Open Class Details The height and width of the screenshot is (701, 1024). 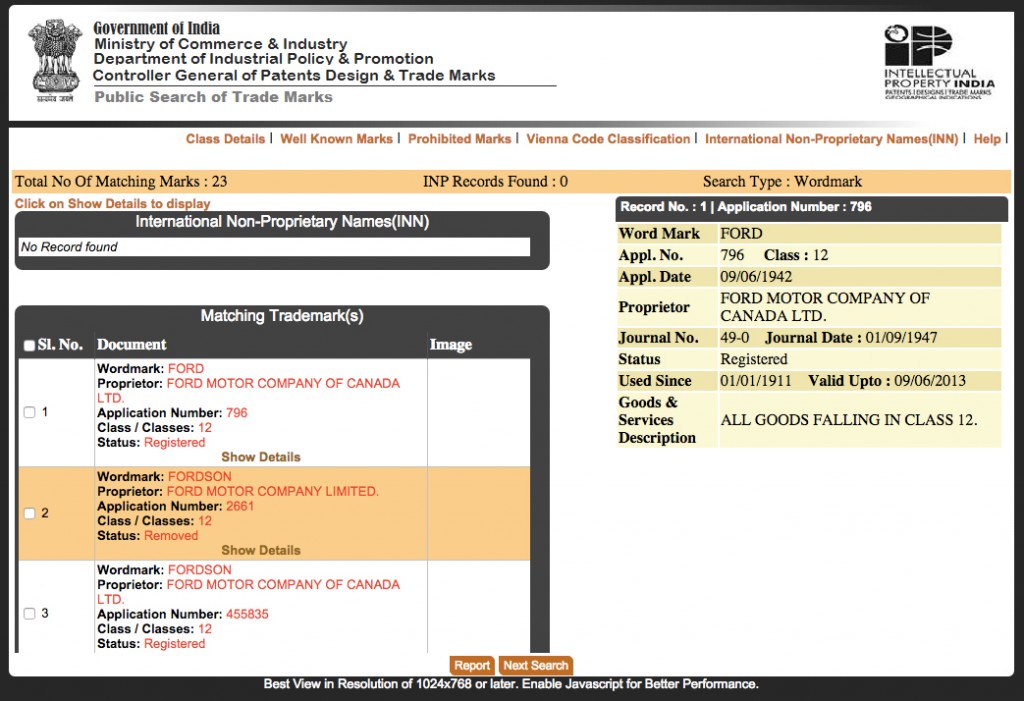(x=225, y=139)
